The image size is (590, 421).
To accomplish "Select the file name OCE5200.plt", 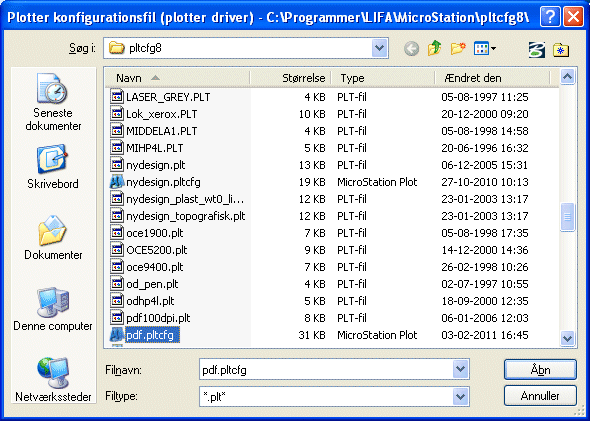I will point(157,250).
